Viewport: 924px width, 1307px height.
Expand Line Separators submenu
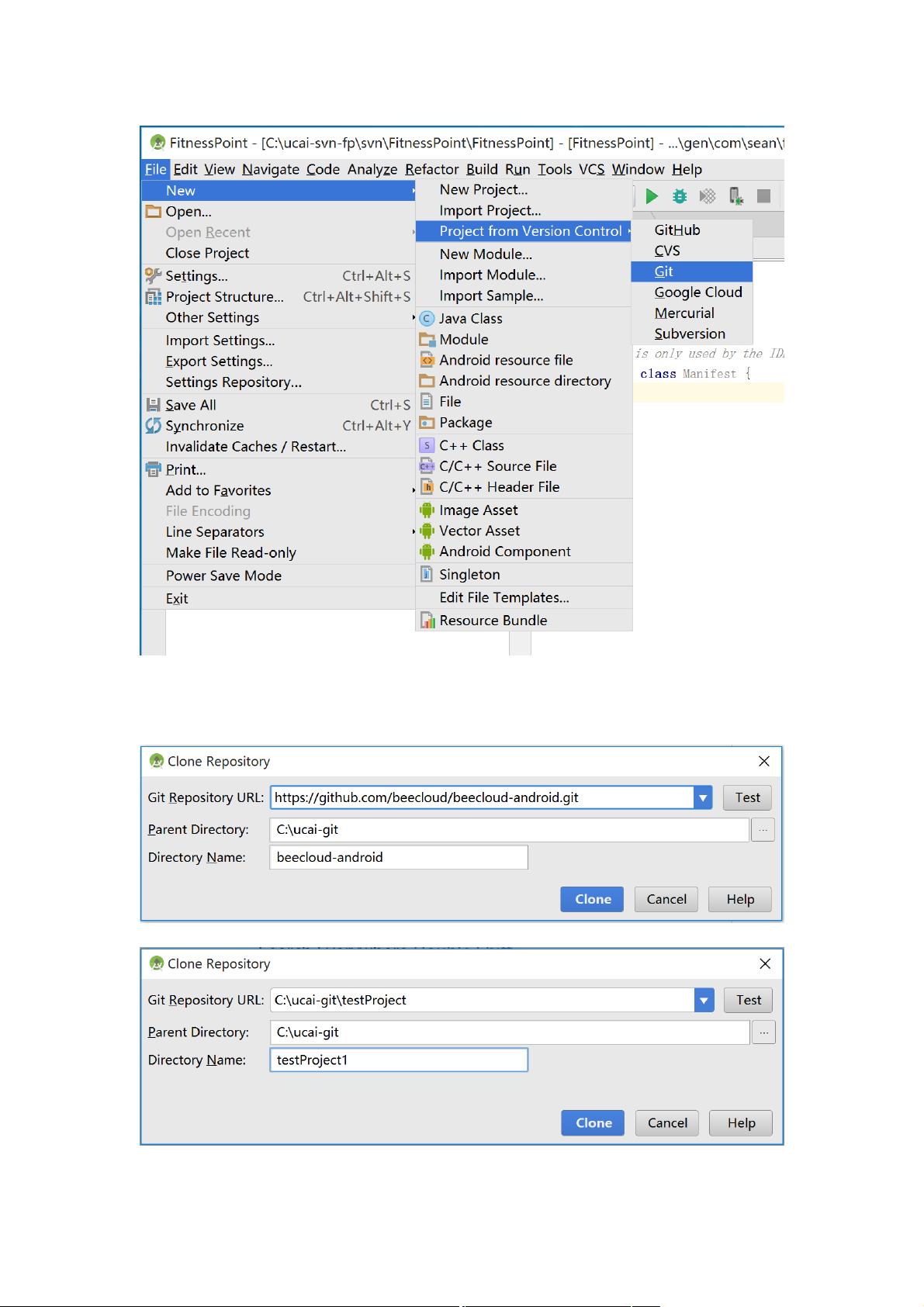click(279, 532)
